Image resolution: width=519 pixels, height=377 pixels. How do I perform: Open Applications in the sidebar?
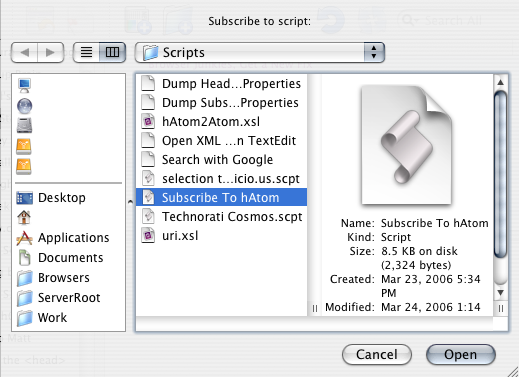pyautogui.click(x=68, y=238)
